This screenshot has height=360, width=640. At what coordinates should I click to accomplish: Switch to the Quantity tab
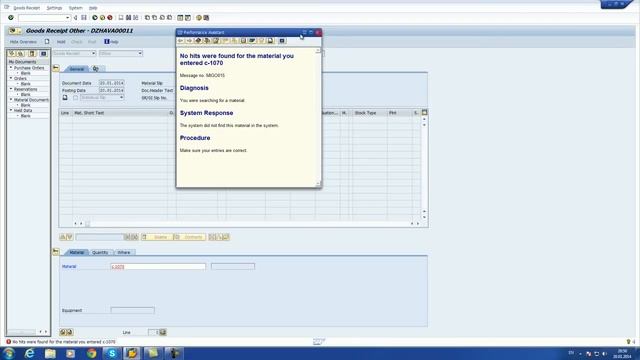[100, 253]
